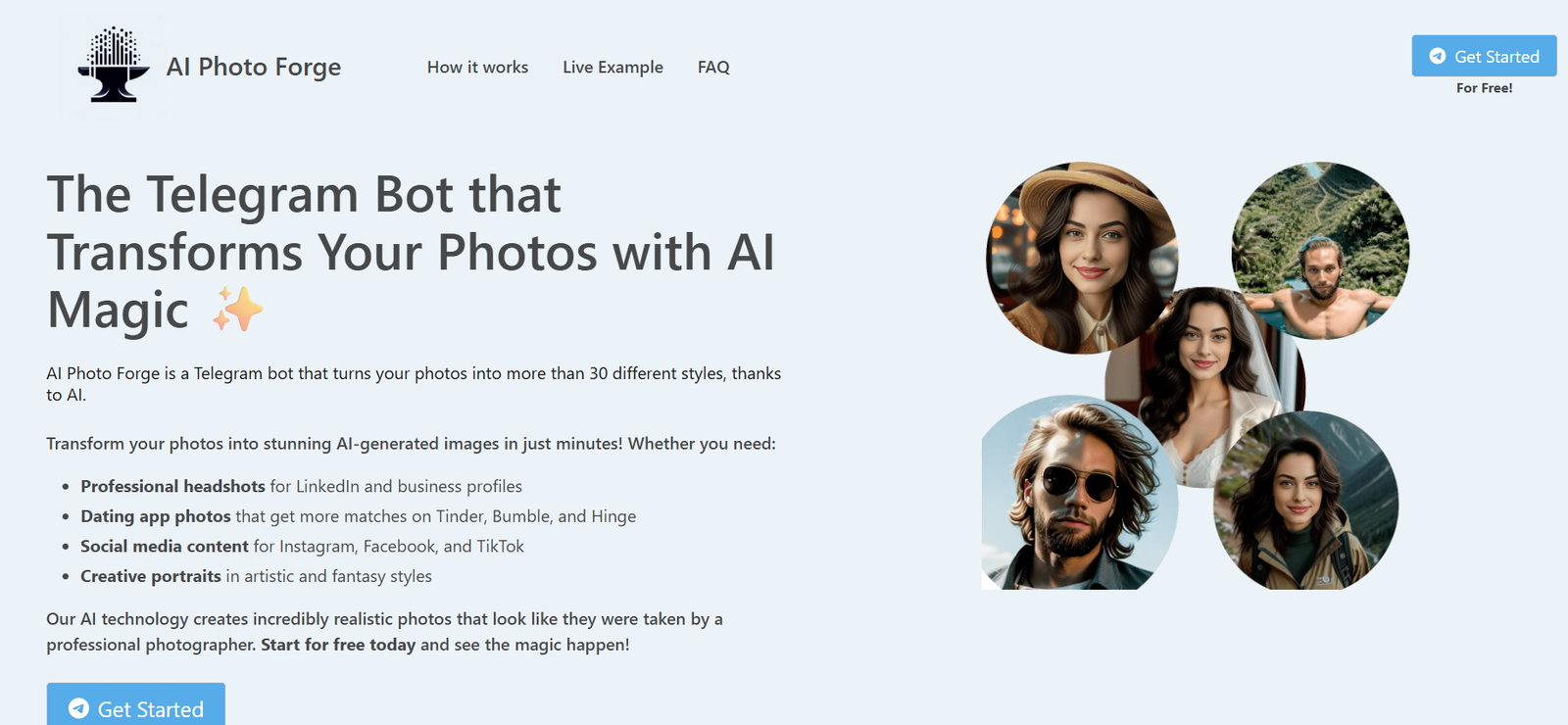Click the Social media content bullet text
The width and height of the screenshot is (1568, 725).
click(x=165, y=546)
